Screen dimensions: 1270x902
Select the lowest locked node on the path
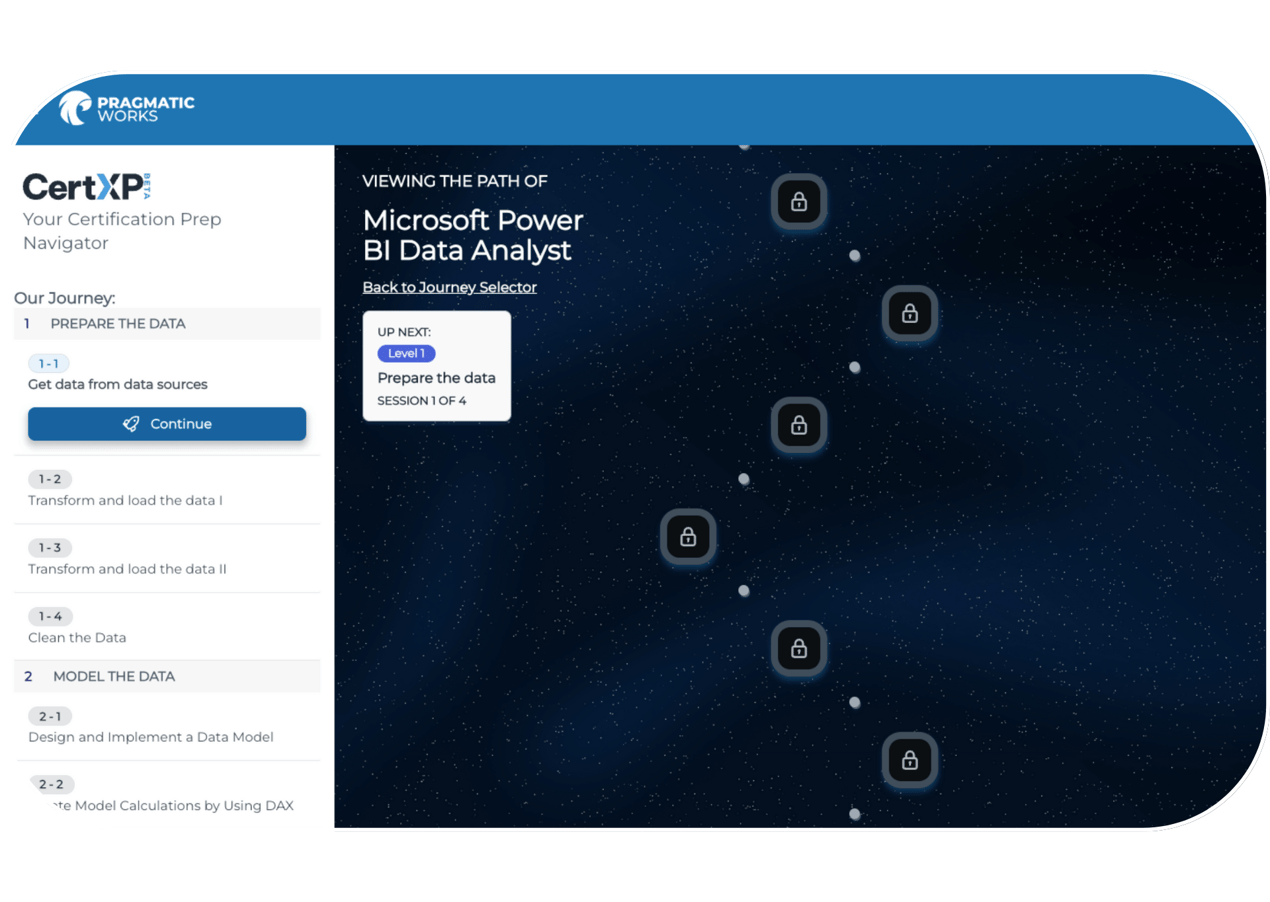[x=910, y=761]
